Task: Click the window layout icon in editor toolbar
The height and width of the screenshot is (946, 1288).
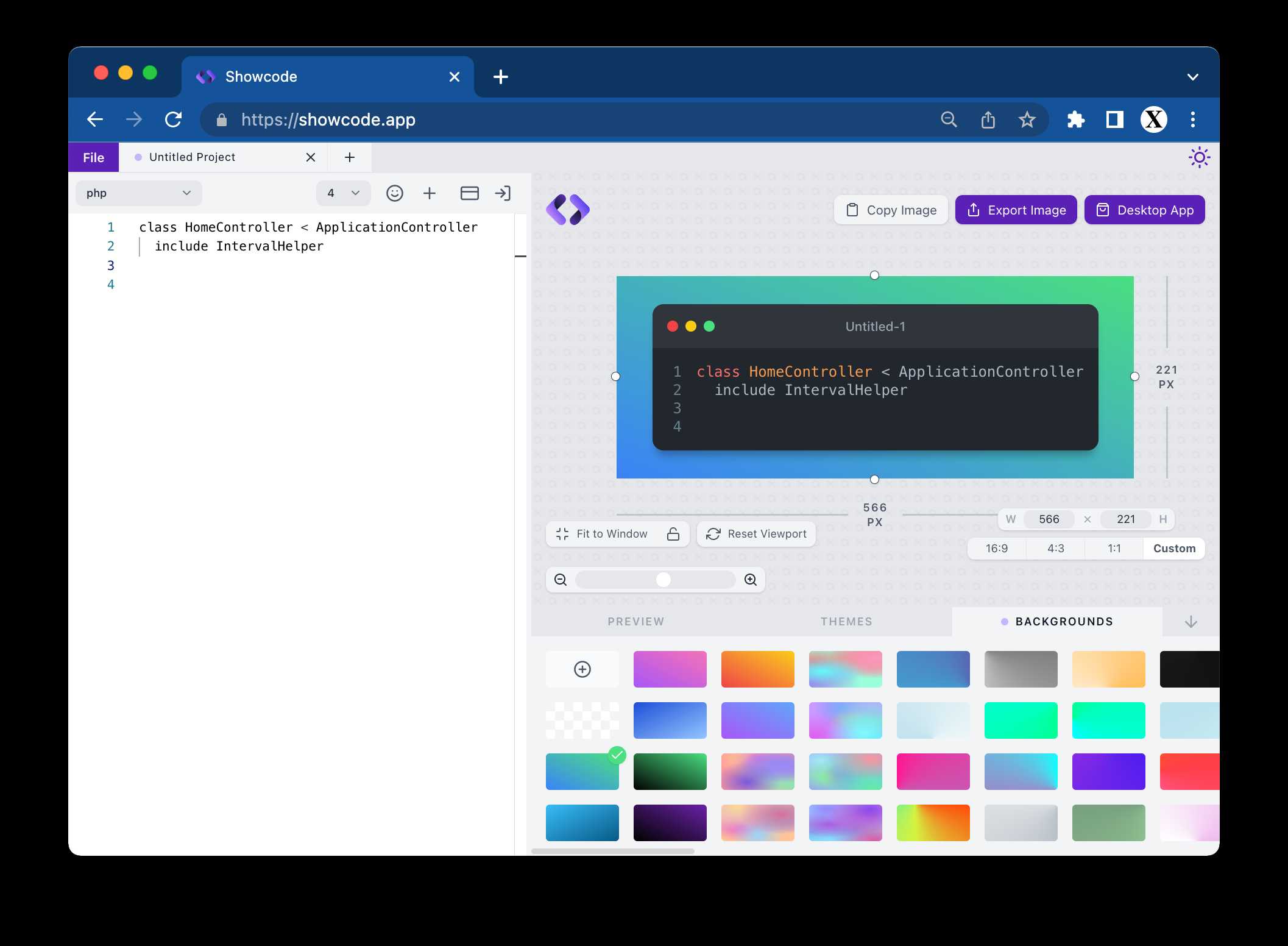Action: click(x=469, y=193)
